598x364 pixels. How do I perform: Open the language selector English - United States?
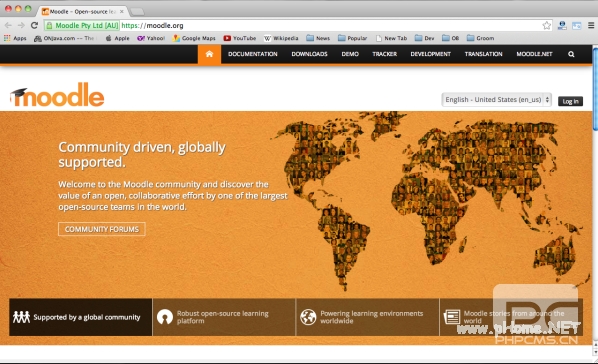497,100
